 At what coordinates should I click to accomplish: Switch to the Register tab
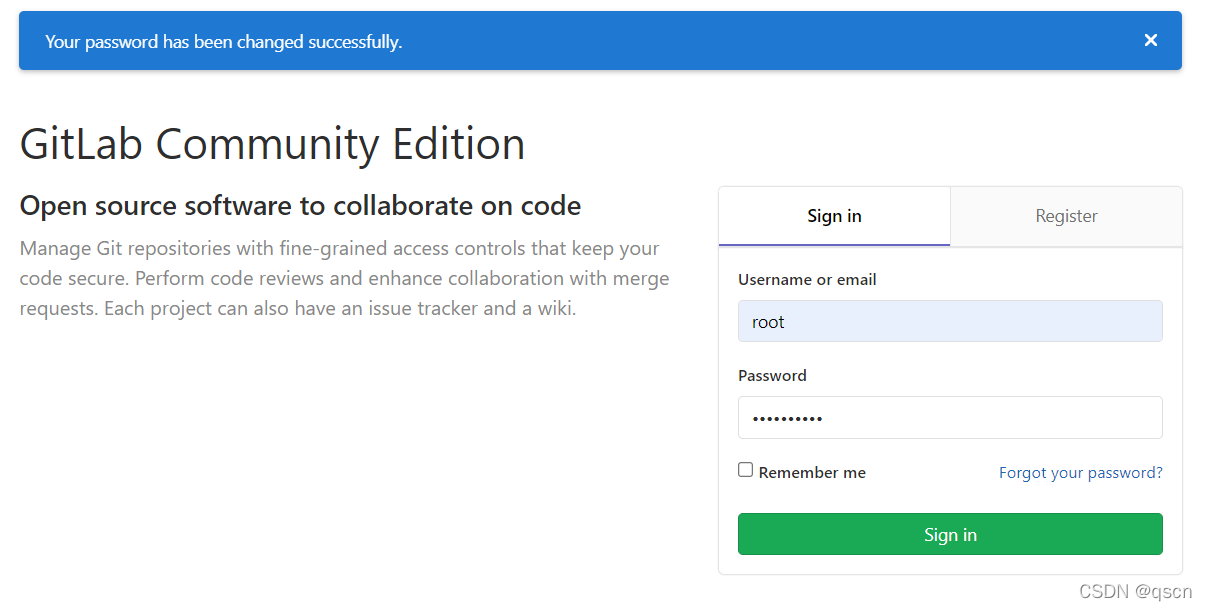pyautogui.click(x=1066, y=216)
